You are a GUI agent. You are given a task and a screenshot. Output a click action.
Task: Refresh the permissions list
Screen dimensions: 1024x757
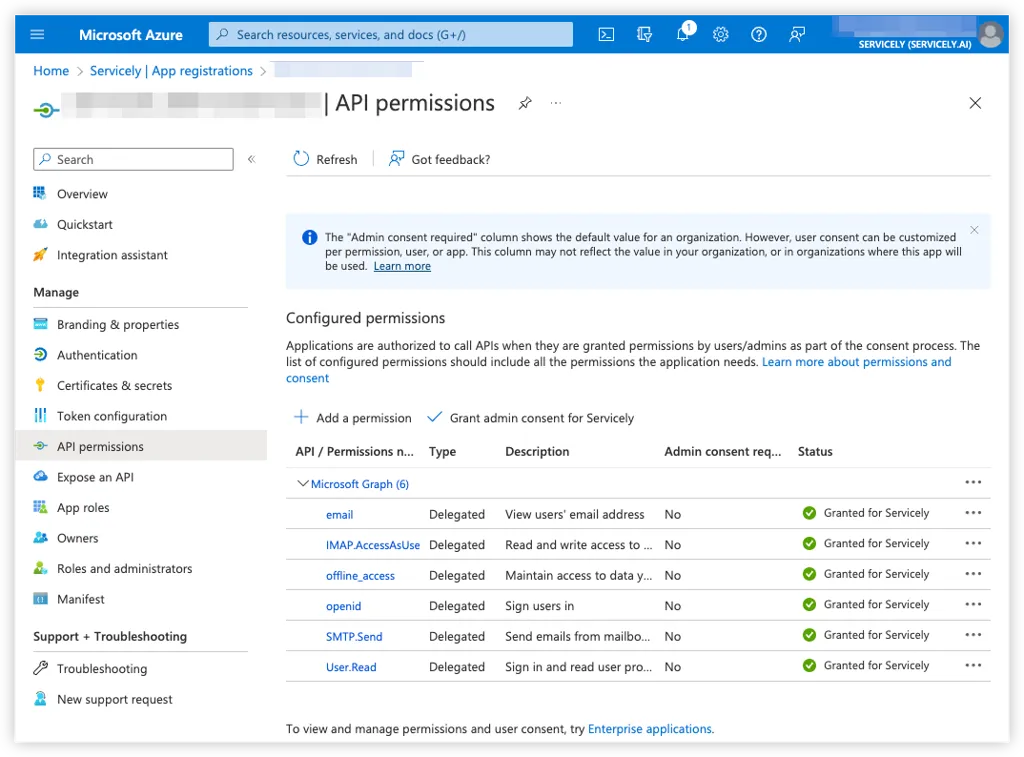[325, 159]
